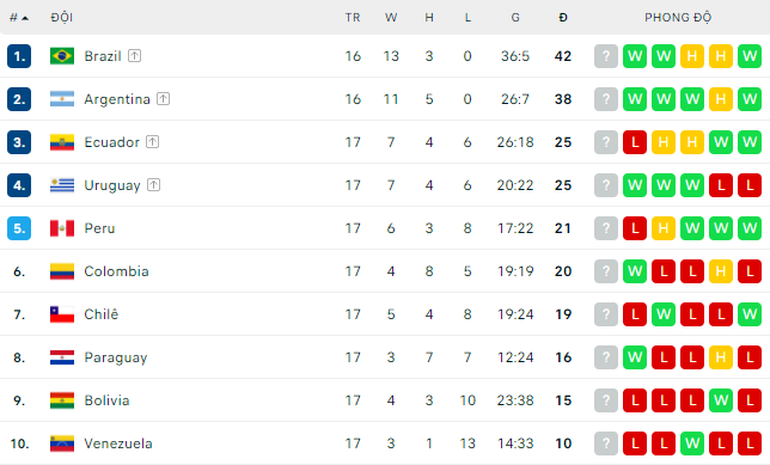
Task: Click the Peru flag icon
Action: [62, 228]
